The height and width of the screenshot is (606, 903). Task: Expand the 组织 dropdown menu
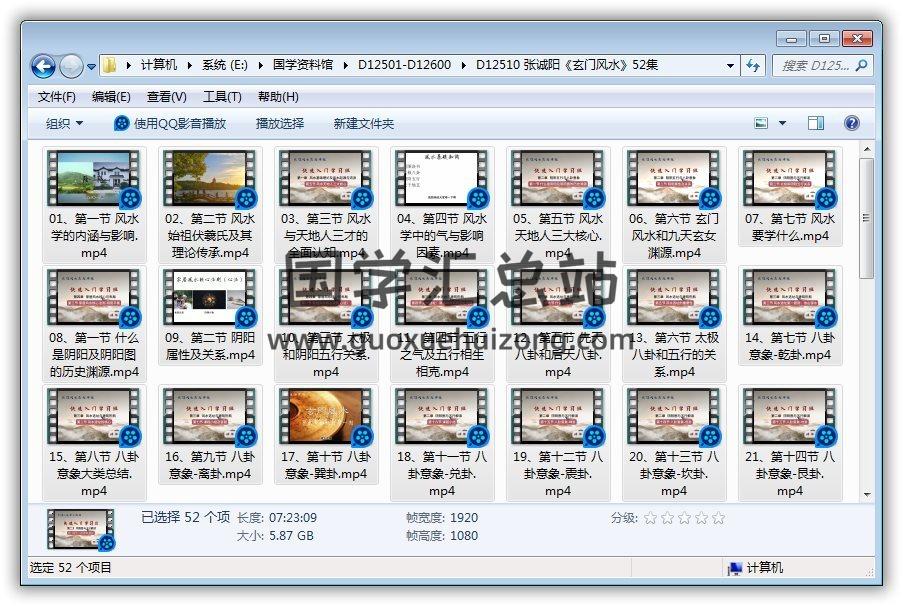tap(64, 123)
